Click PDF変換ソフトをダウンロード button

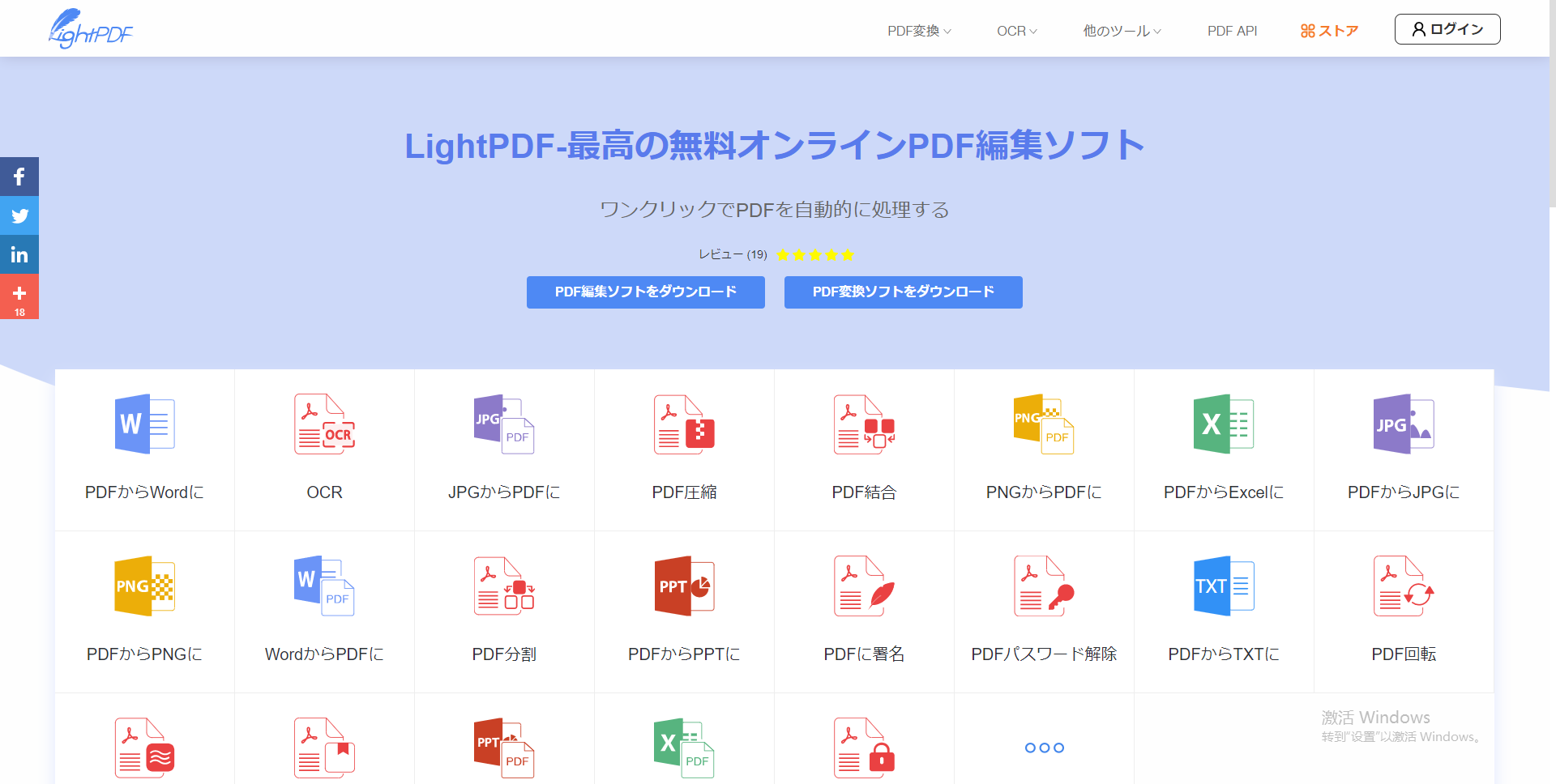click(904, 292)
